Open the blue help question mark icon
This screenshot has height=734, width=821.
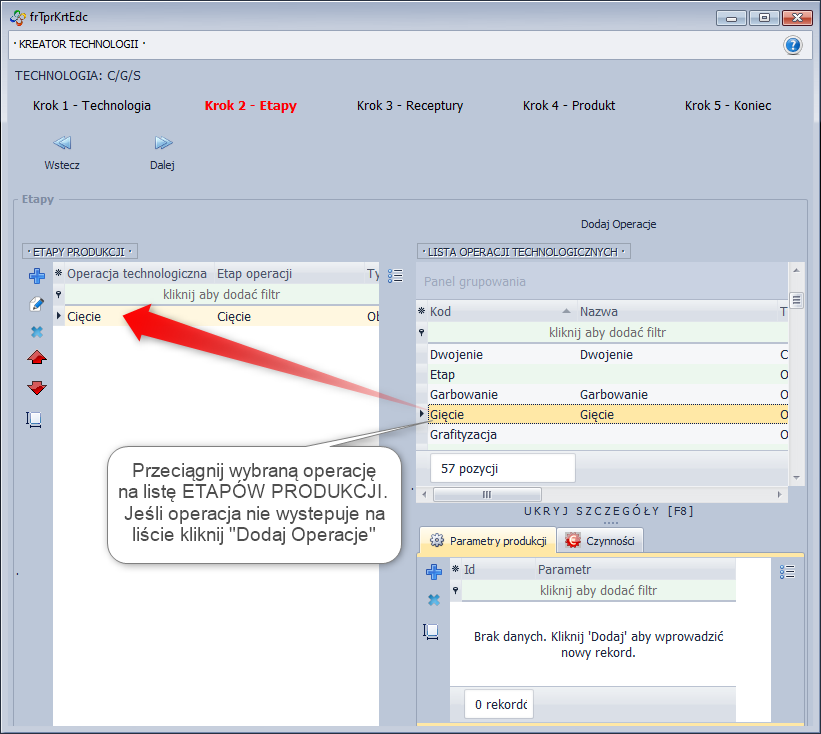tap(792, 45)
